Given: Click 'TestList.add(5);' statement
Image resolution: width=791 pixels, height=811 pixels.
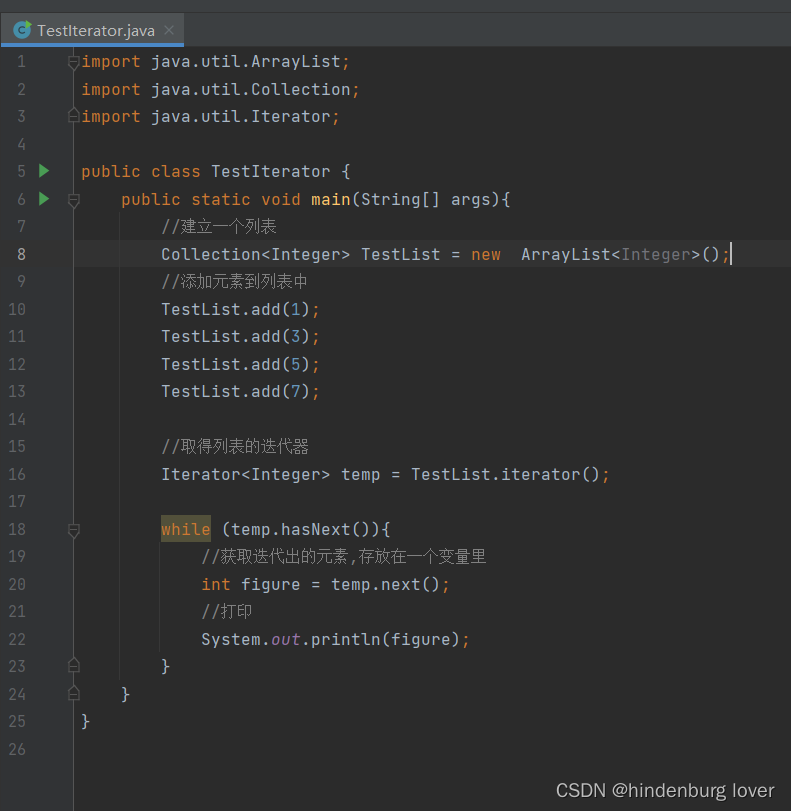Looking at the screenshot, I should 241,365.
